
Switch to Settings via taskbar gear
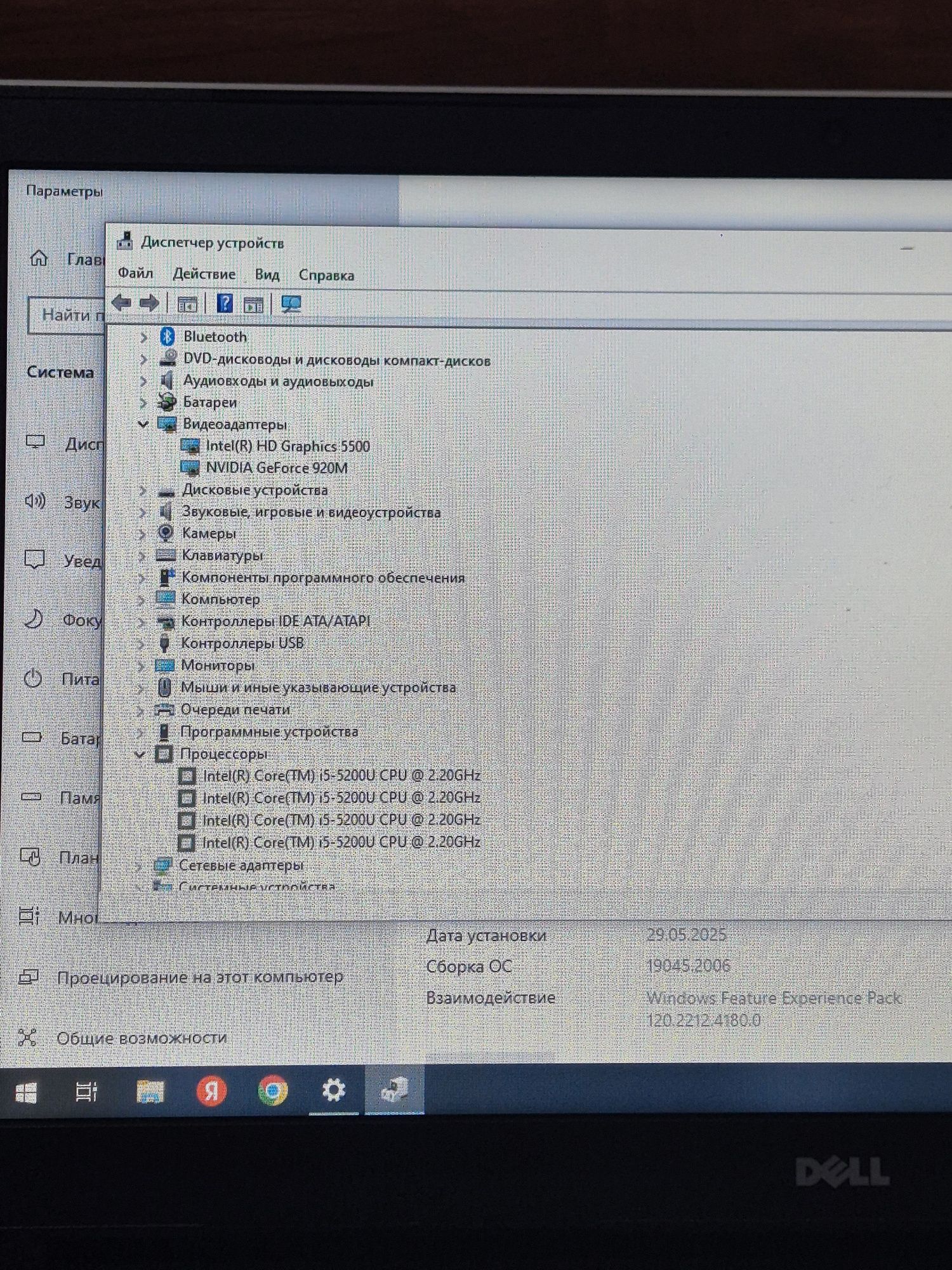tap(334, 1090)
